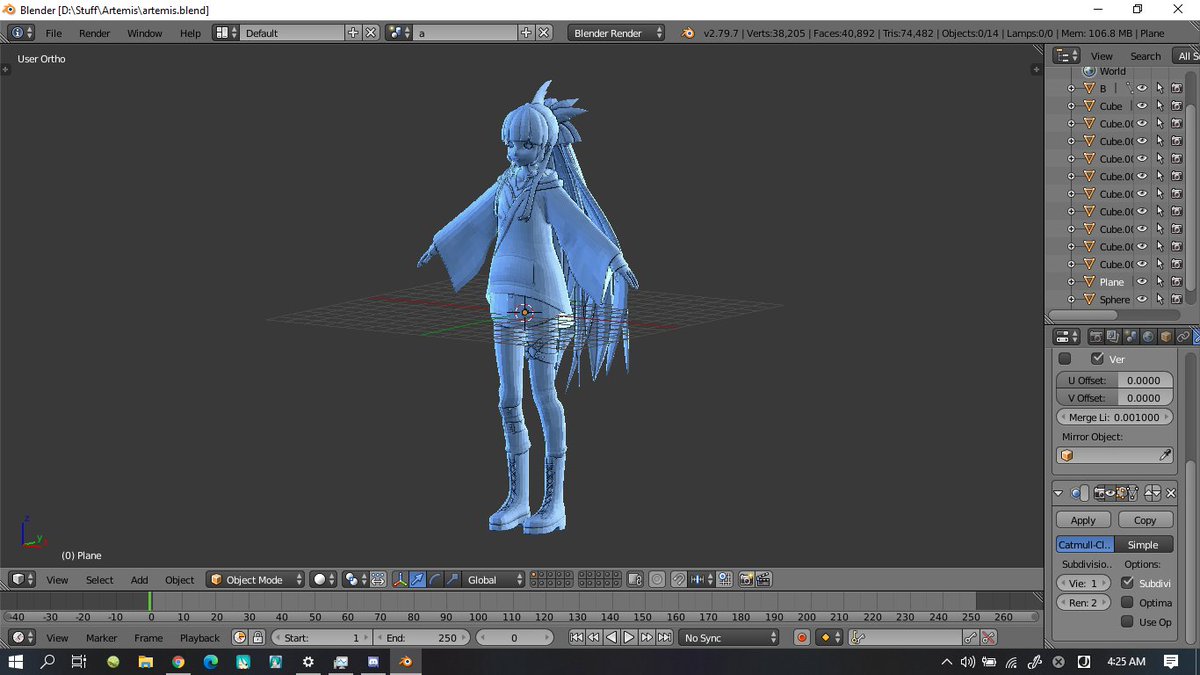Toggle the lock time to other windows icon
1200x675 pixels.
(257, 638)
